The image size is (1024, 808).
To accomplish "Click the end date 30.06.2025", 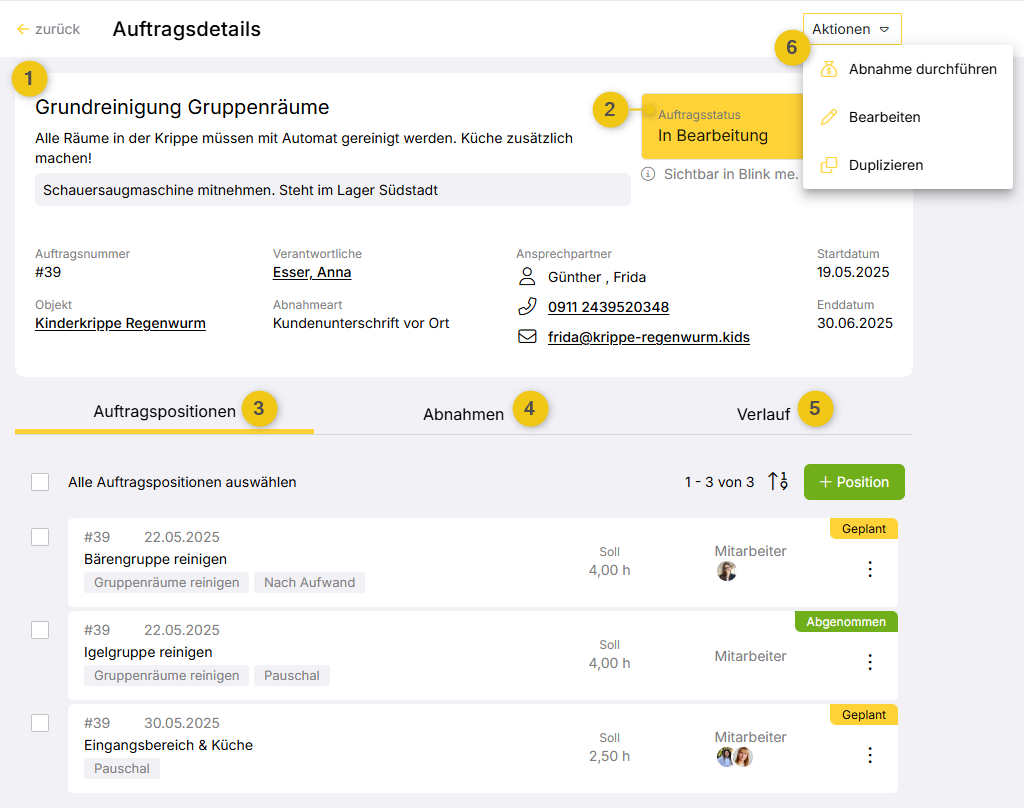I will (x=855, y=323).
